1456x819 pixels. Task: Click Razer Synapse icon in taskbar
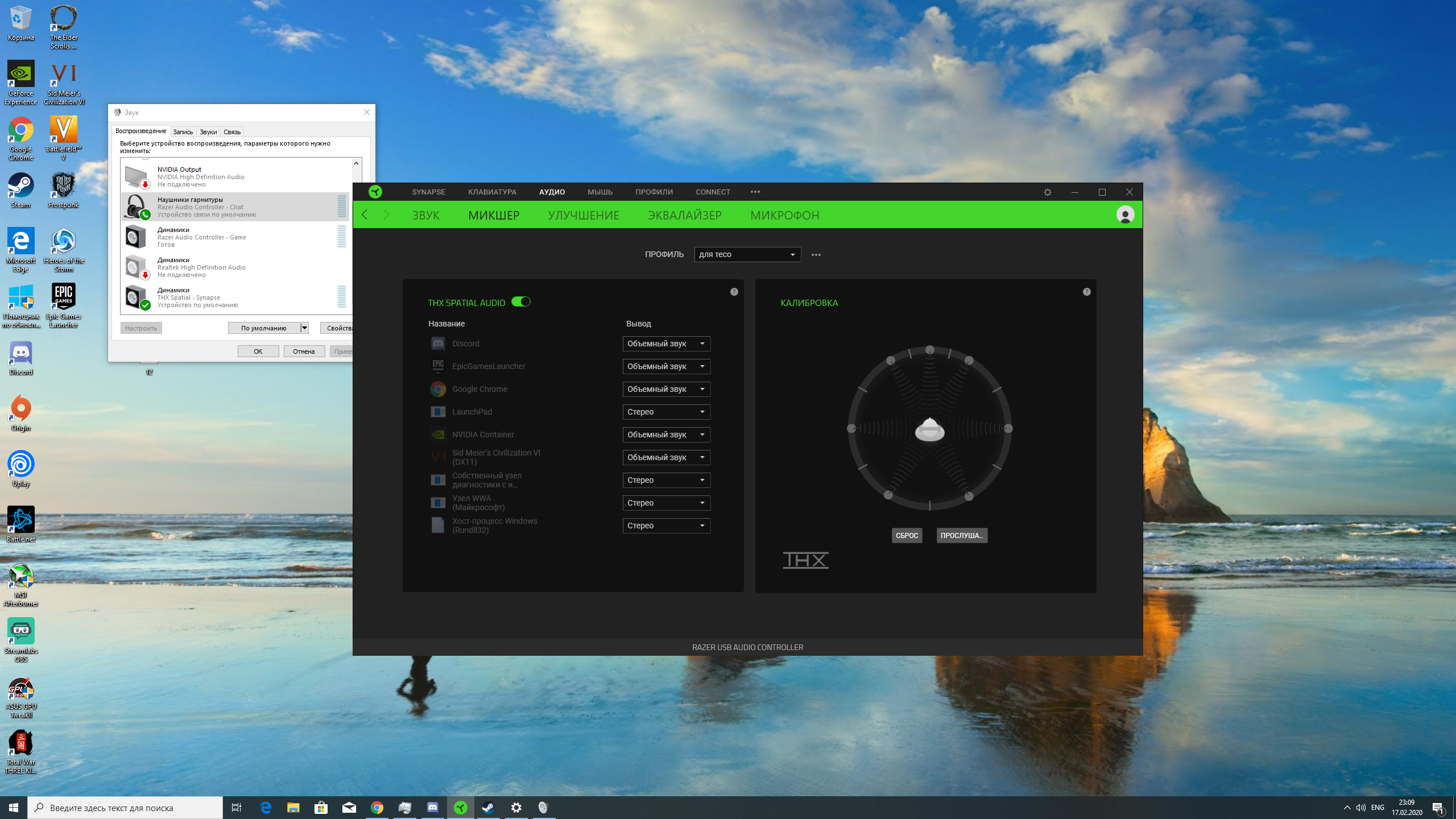coord(461,808)
